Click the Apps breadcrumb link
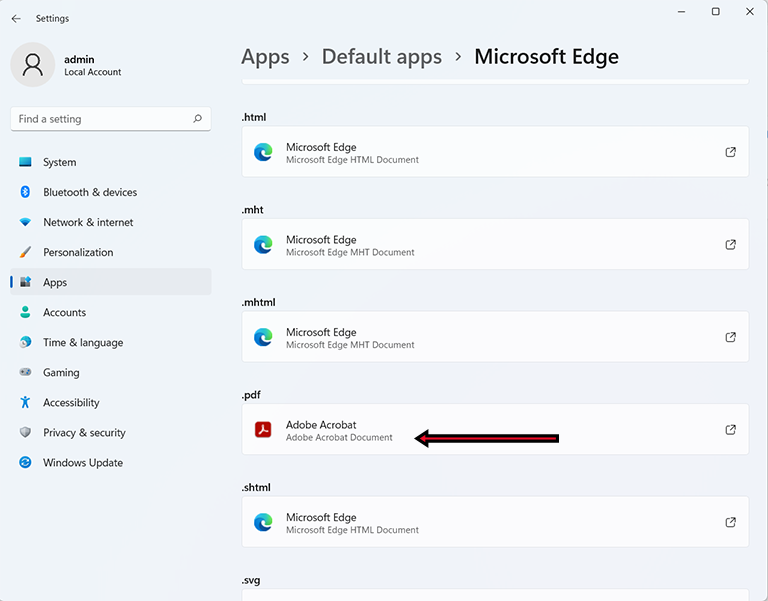The width and height of the screenshot is (768, 601). 265,57
